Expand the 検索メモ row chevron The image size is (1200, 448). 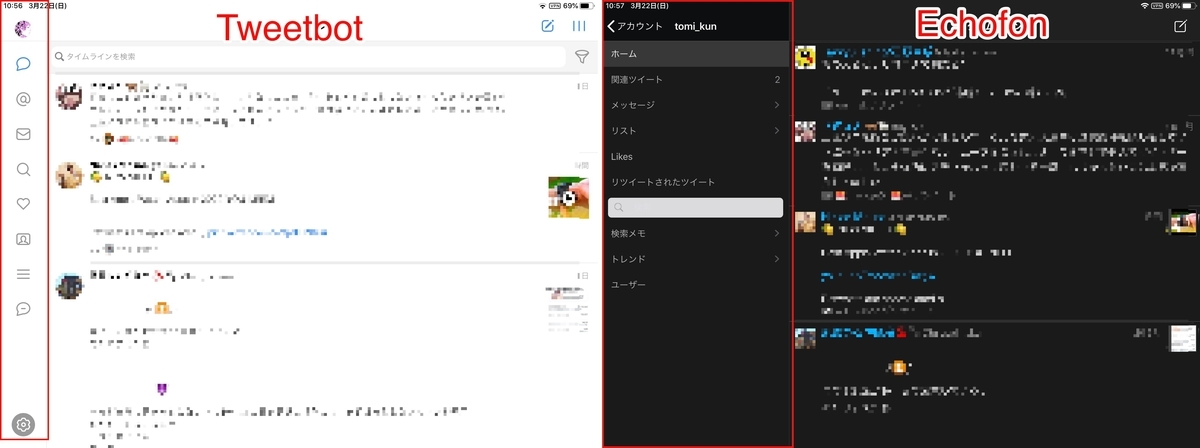point(777,233)
